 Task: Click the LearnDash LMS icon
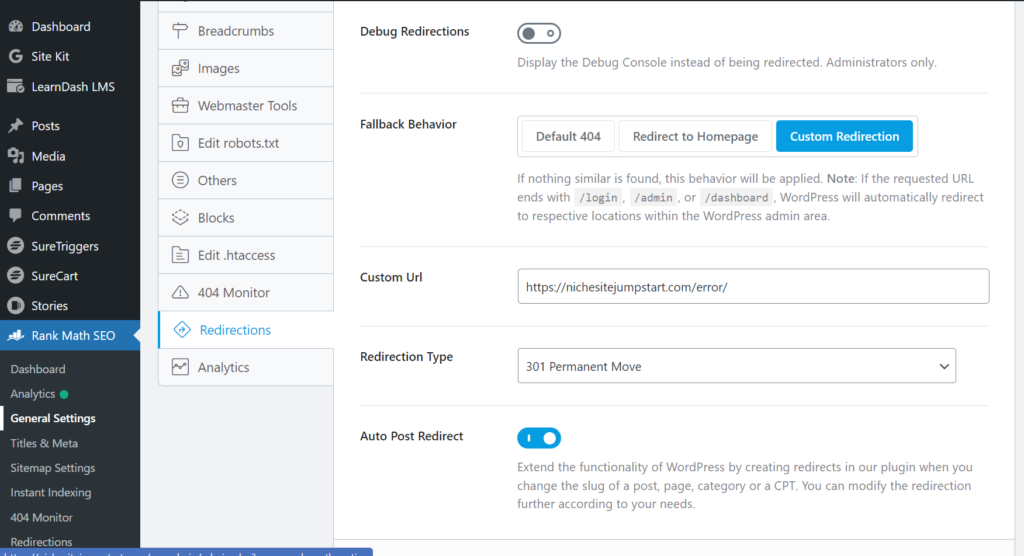point(16,86)
